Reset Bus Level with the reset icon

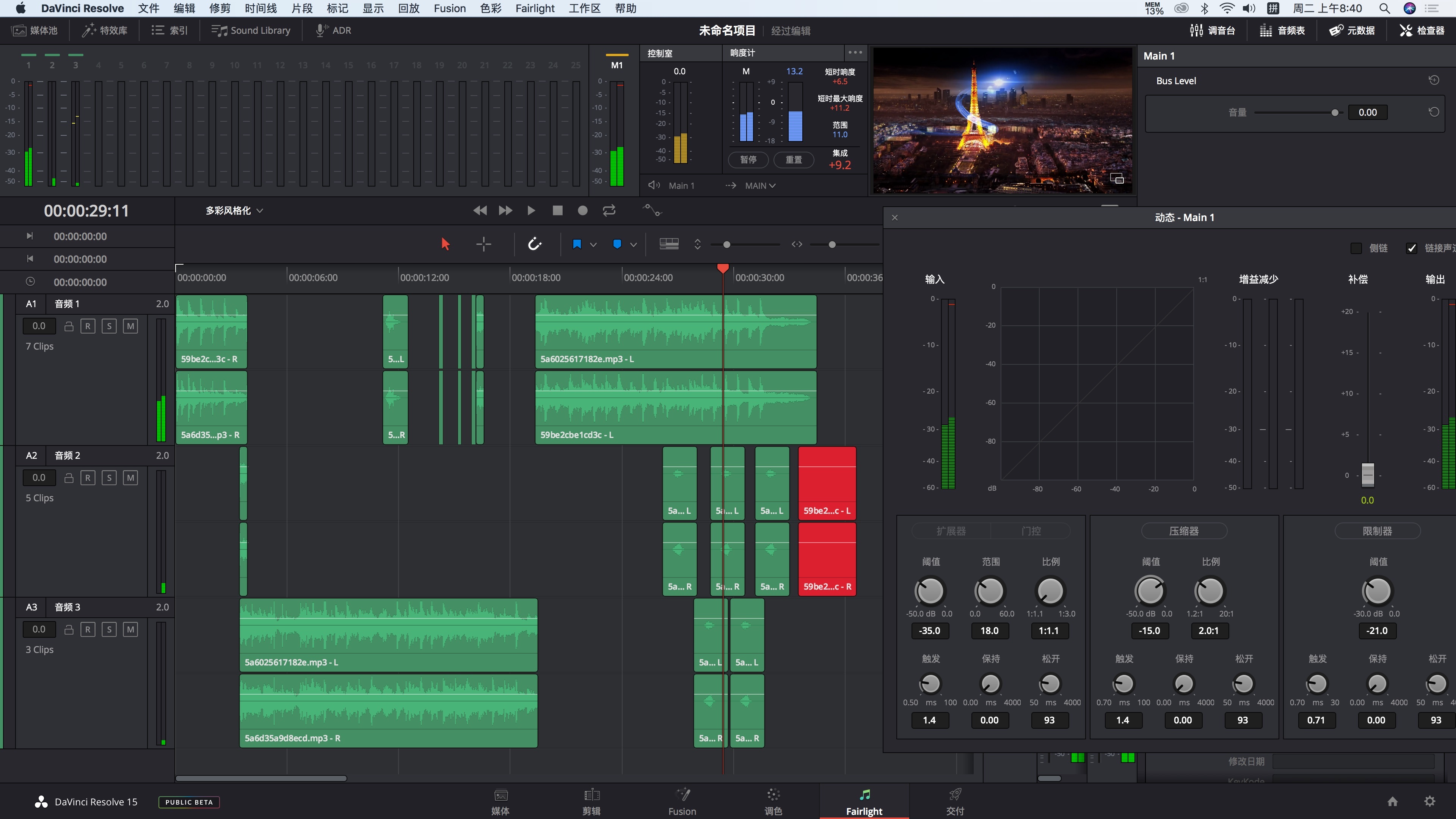pos(1434,80)
